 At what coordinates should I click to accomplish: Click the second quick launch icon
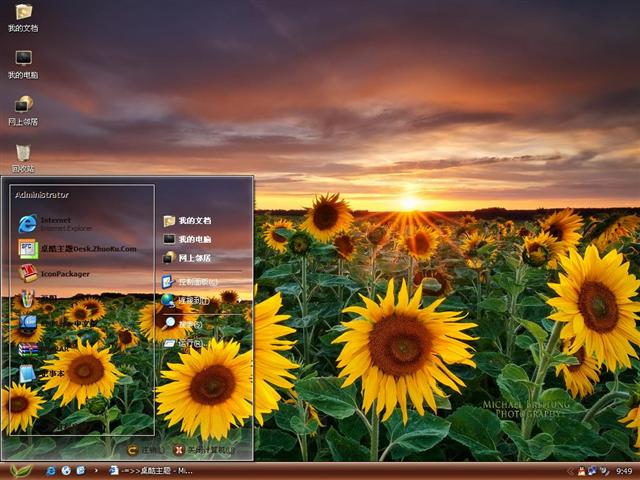click(66, 471)
